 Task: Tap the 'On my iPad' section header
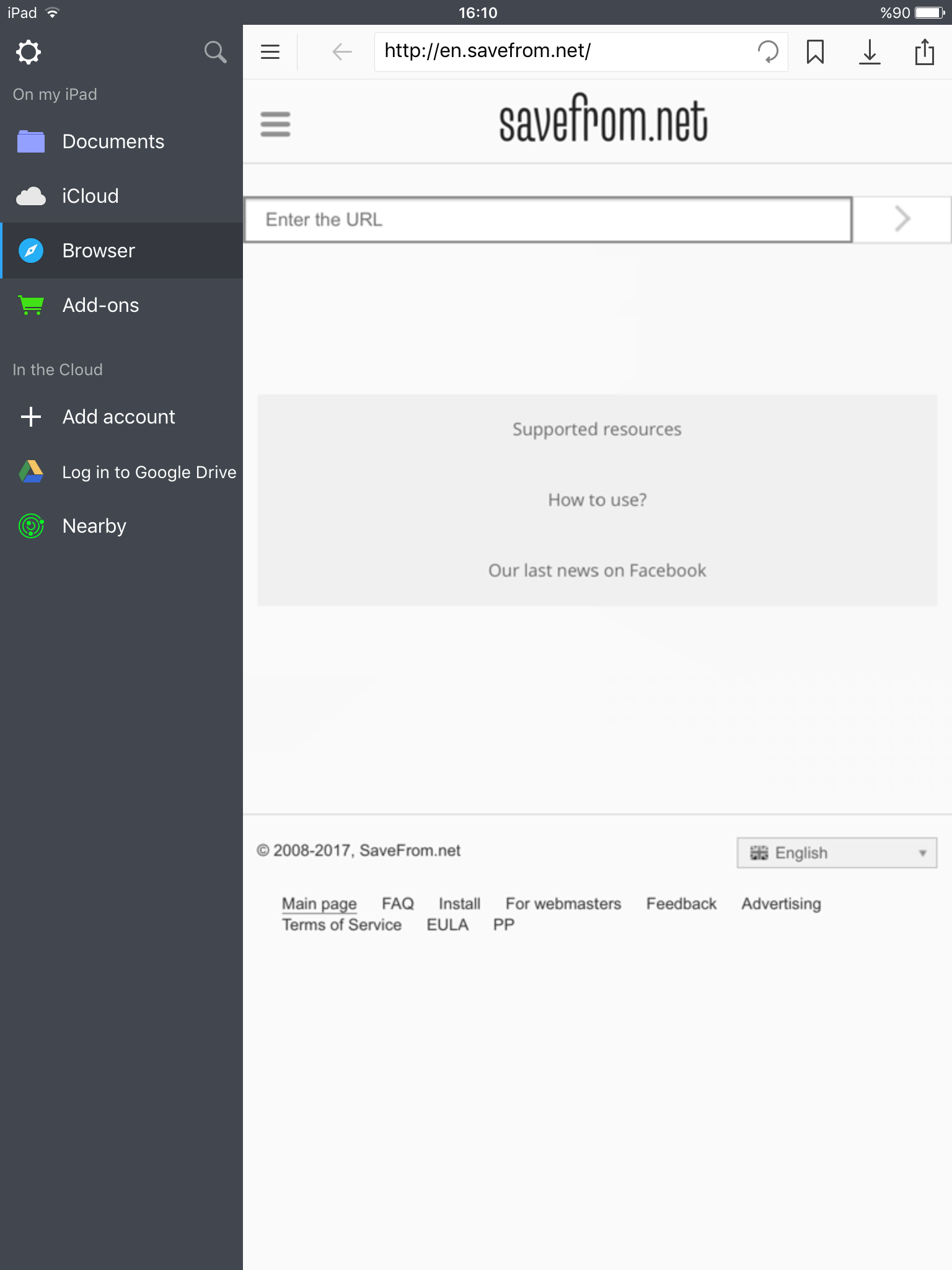55,94
